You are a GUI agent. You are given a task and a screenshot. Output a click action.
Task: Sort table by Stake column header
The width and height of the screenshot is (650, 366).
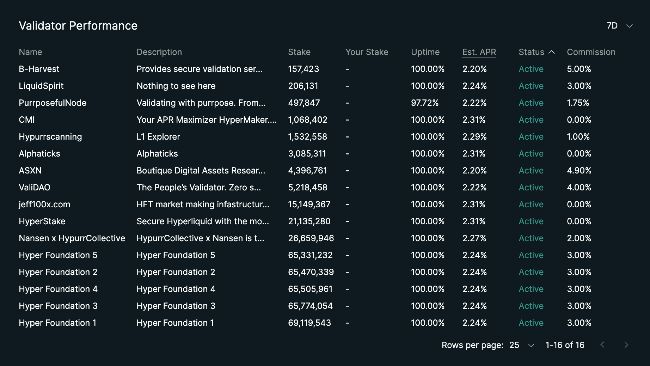pyautogui.click(x=299, y=52)
